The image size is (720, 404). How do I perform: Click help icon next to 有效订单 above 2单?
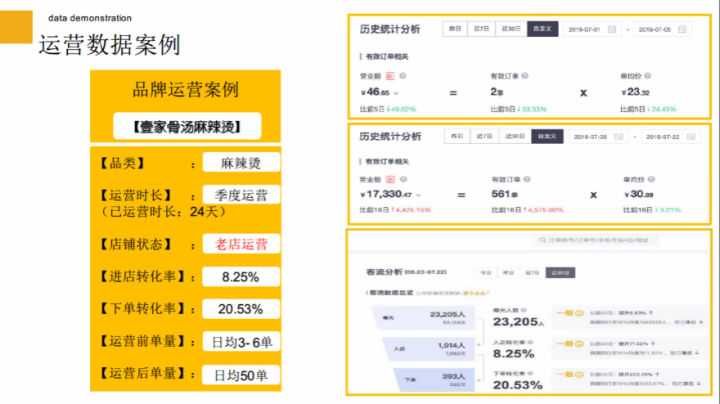[525, 76]
